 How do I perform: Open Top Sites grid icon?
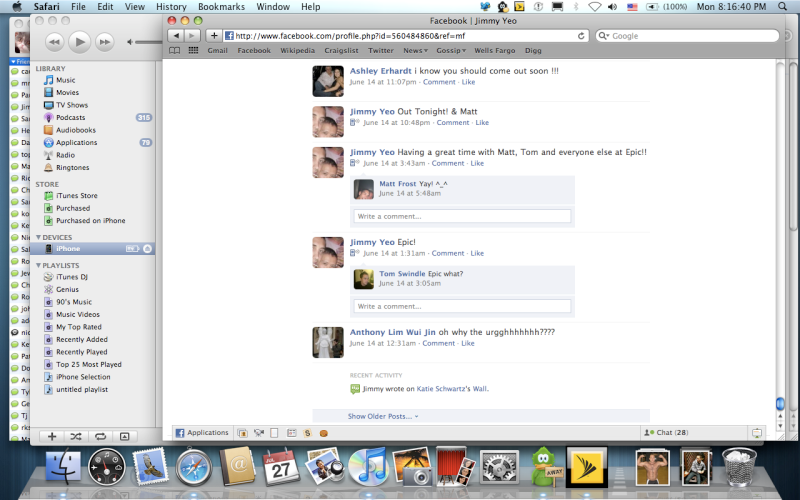[x=193, y=51]
